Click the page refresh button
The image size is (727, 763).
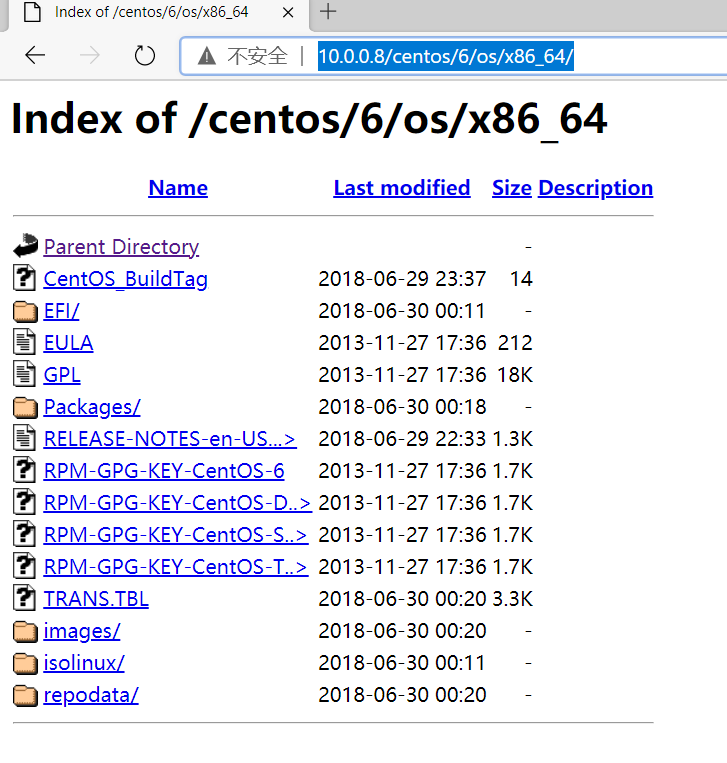coord(145,56)
